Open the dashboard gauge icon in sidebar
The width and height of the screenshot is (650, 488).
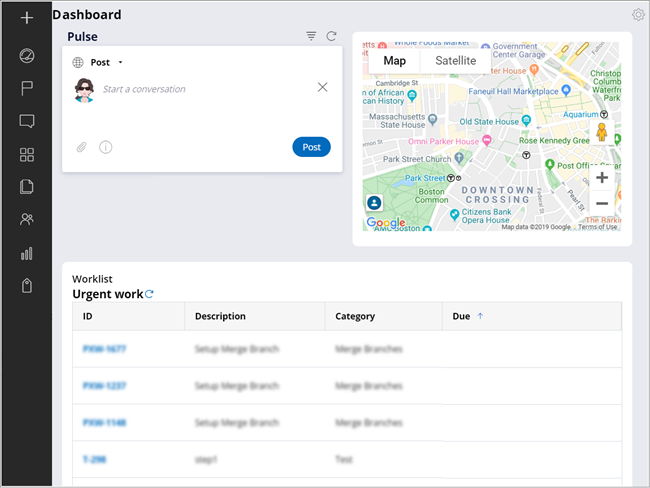pyautogui.click(x=27, y=55)
